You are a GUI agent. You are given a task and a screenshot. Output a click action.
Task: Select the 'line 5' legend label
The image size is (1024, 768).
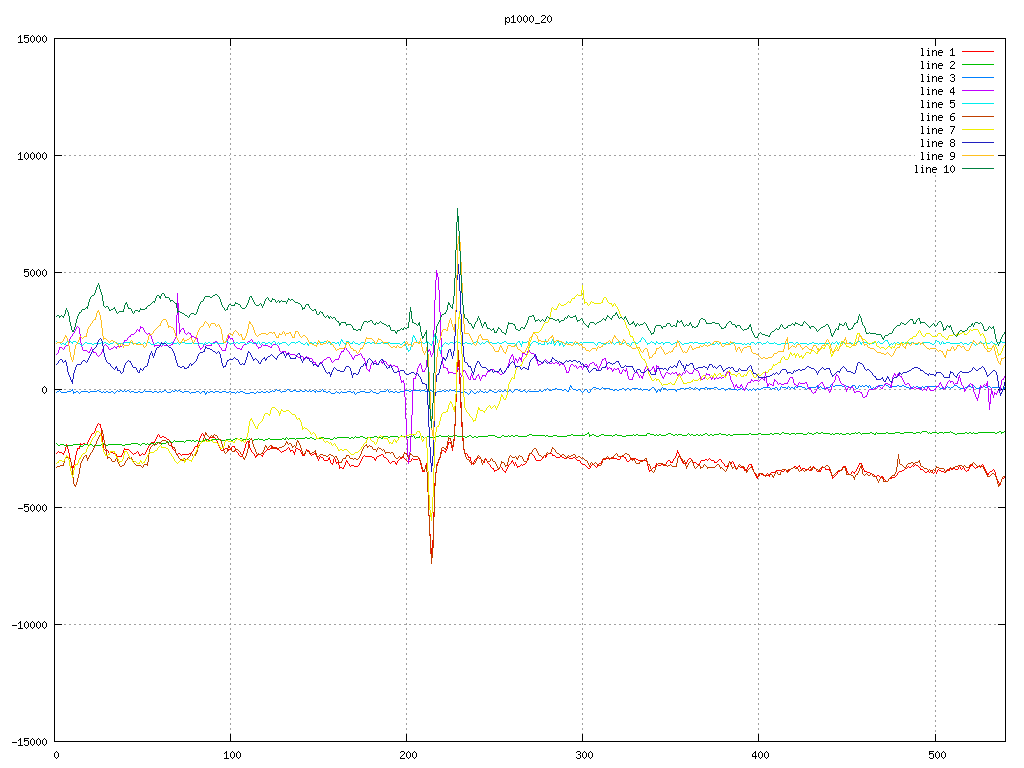(937, 104)
